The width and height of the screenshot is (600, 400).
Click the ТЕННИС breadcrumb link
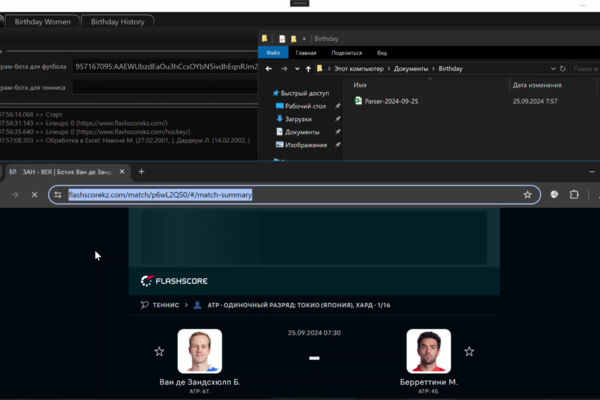(x=166, y=305)
